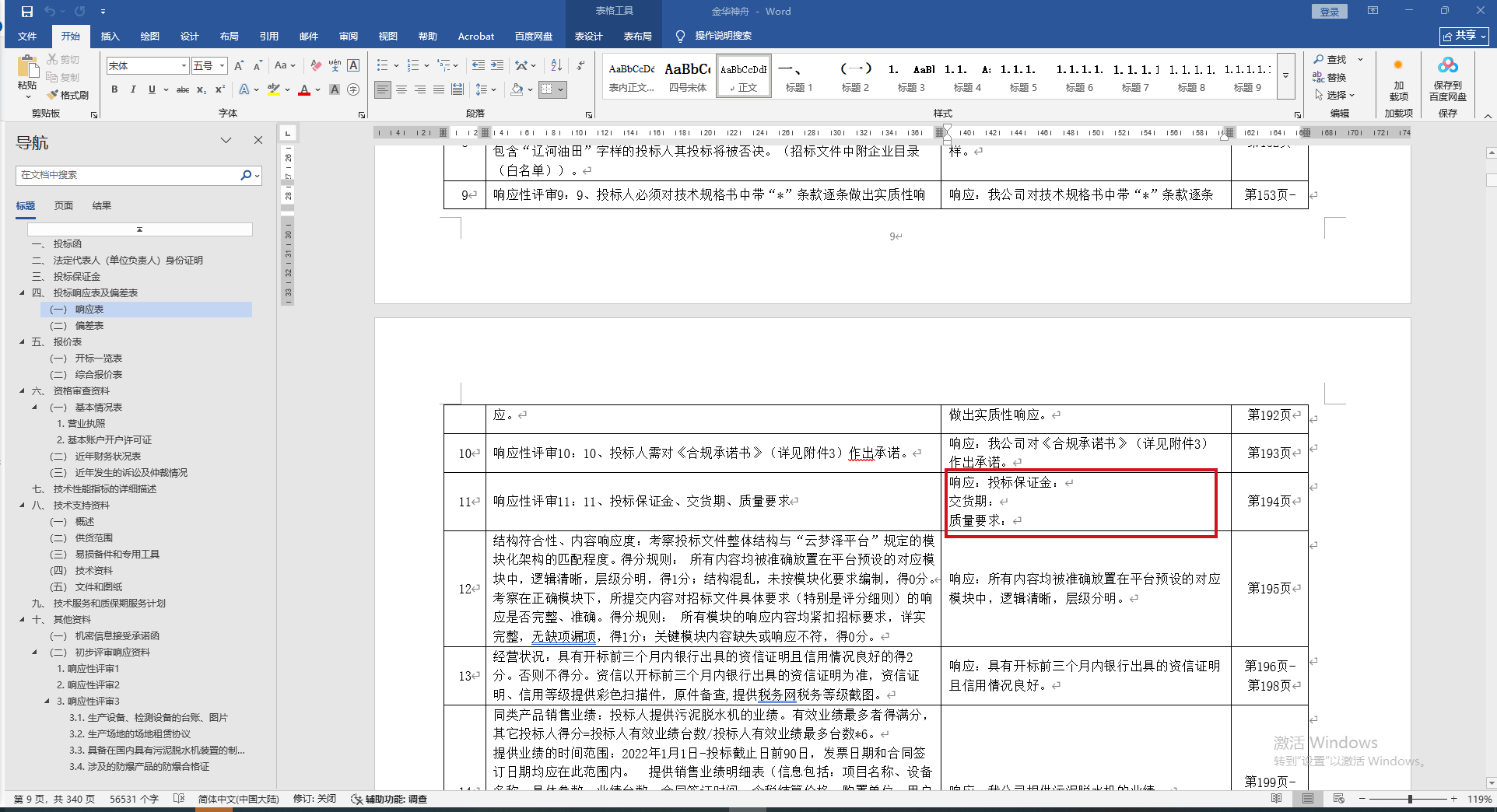
Task: Click the increase indent icon
Action: click(x=497, y=65)
